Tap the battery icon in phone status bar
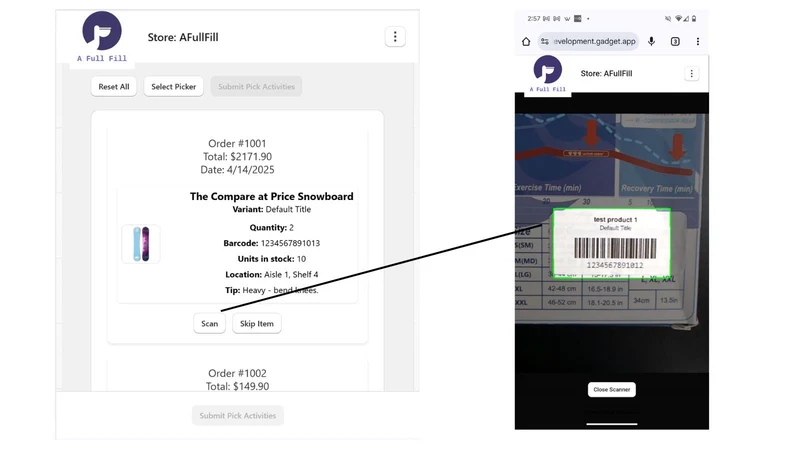800x450 pixels. click(694, 18)
